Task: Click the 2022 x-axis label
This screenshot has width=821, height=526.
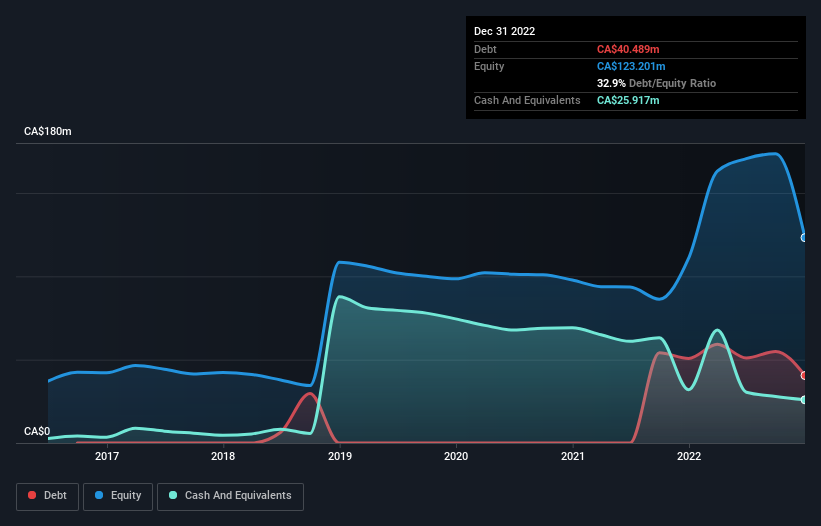Action: (689, 456)
